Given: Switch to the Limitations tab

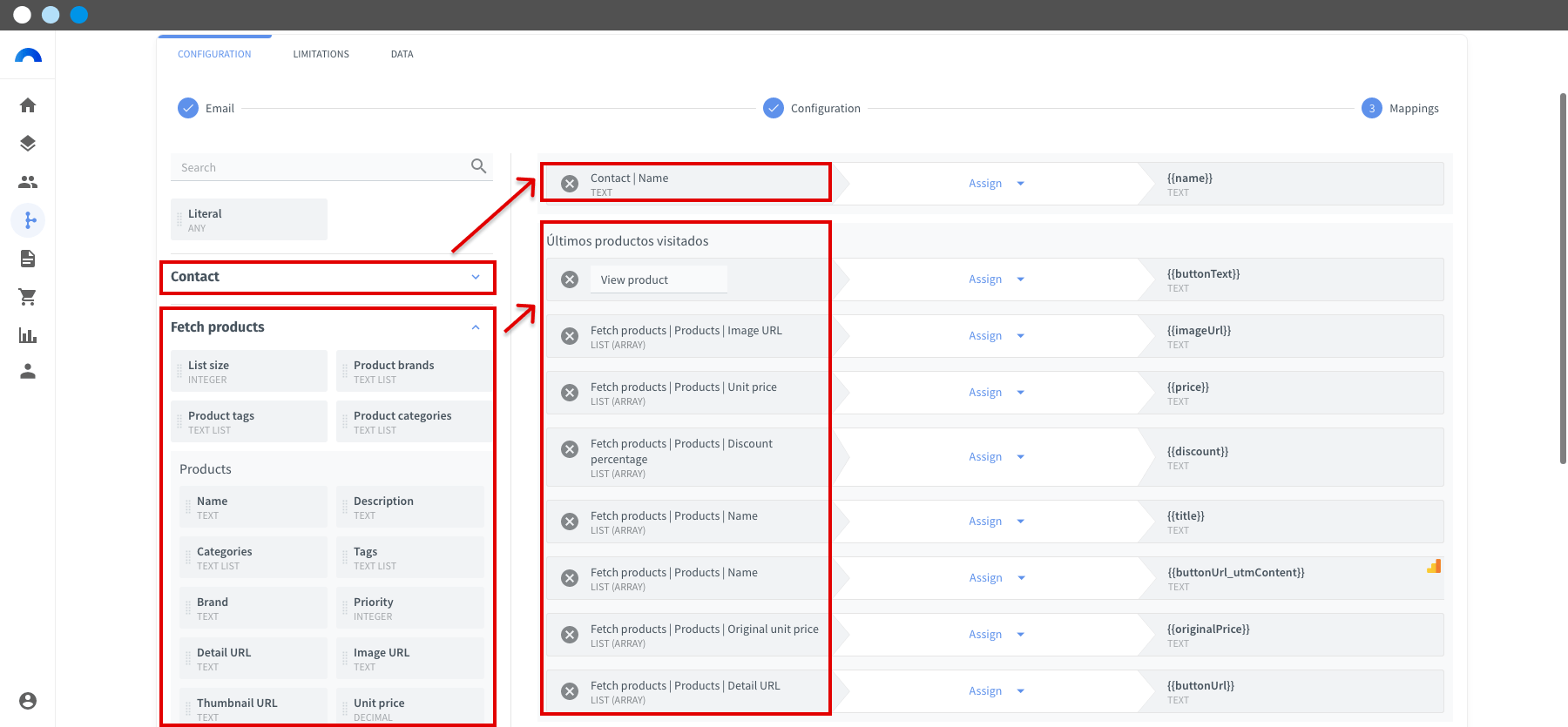Looking at the screenshot, I should coord(321,54).
